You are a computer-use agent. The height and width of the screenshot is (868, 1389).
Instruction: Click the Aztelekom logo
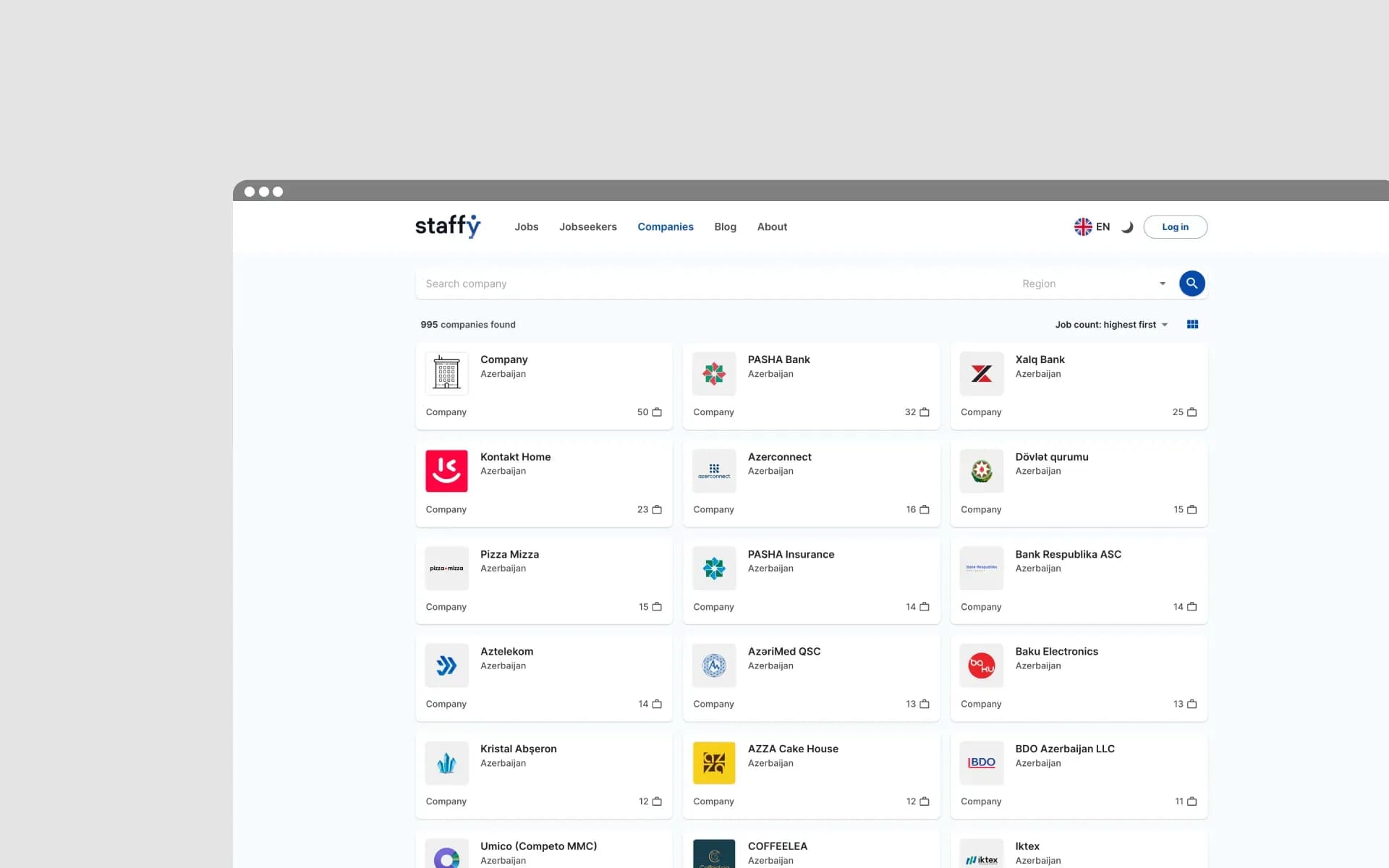[x=446, y=665]
